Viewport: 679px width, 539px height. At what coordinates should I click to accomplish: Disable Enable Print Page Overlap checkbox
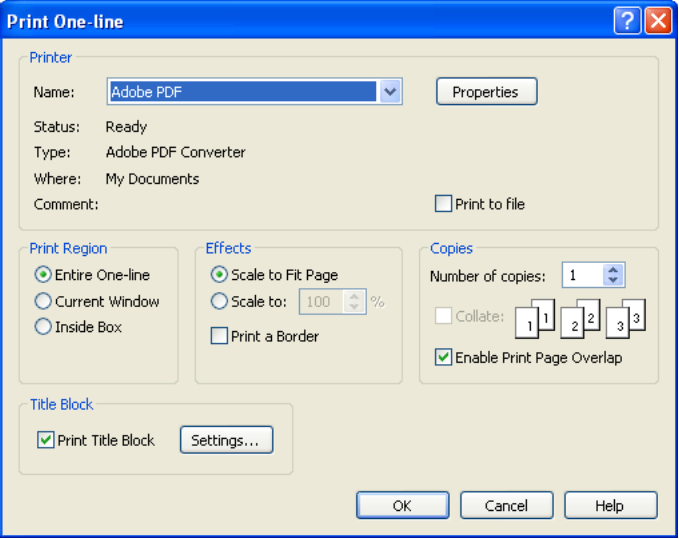(444, 357)
